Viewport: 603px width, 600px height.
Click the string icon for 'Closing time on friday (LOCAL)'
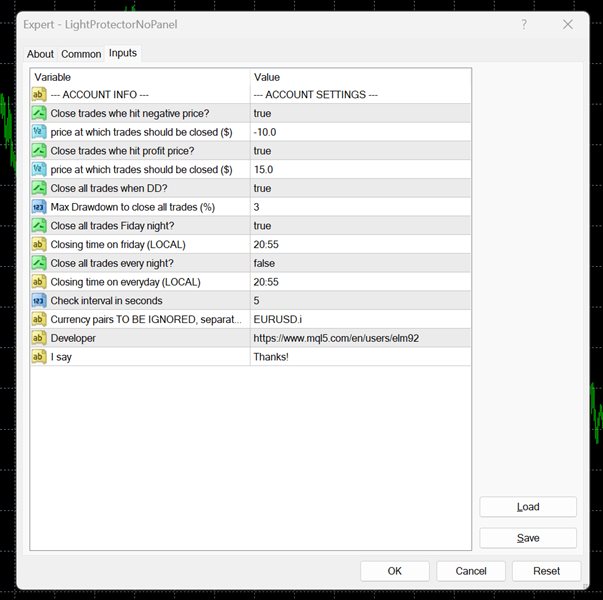39,244
